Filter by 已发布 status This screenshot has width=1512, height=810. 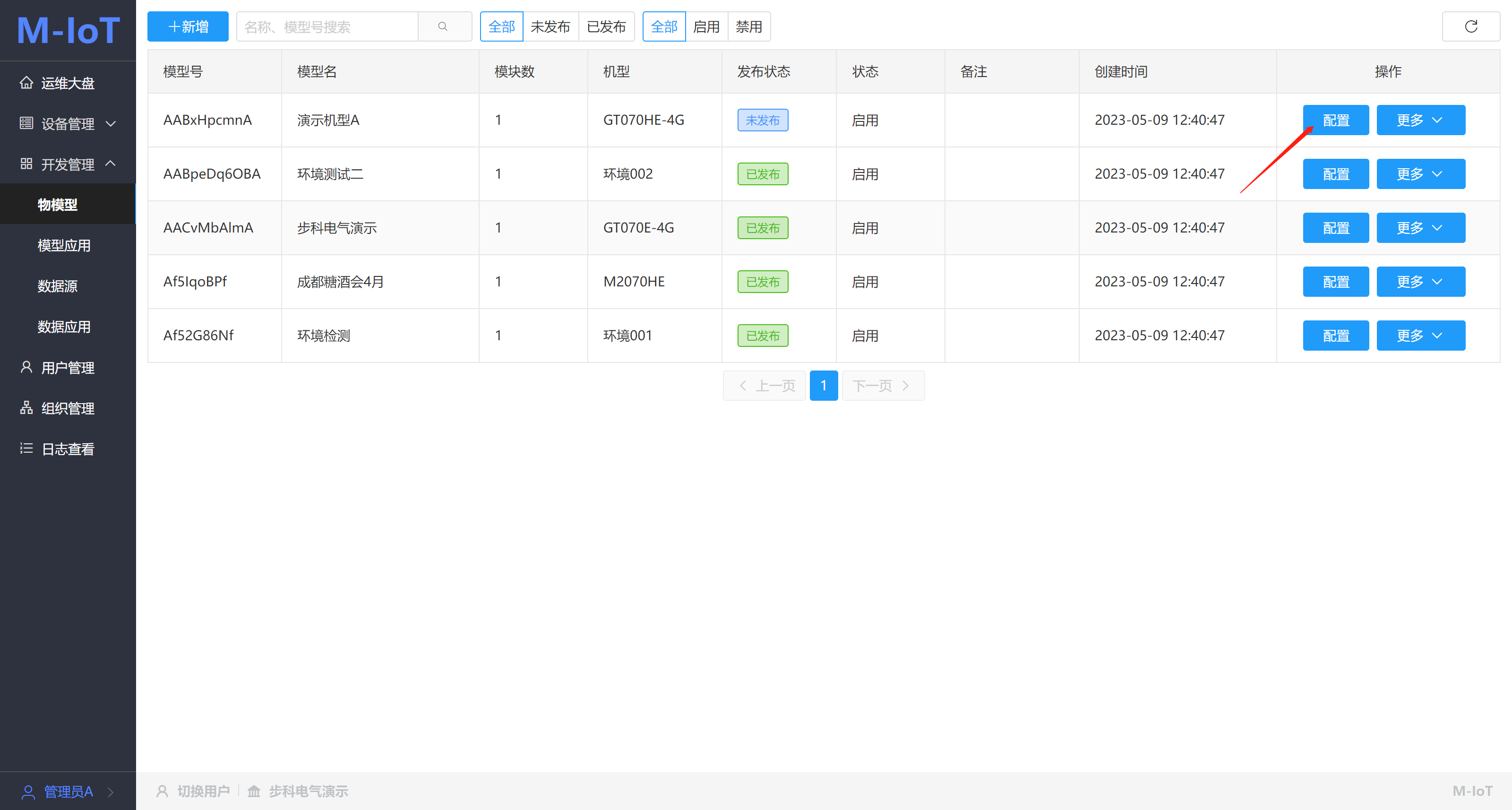tap(606, 26)
